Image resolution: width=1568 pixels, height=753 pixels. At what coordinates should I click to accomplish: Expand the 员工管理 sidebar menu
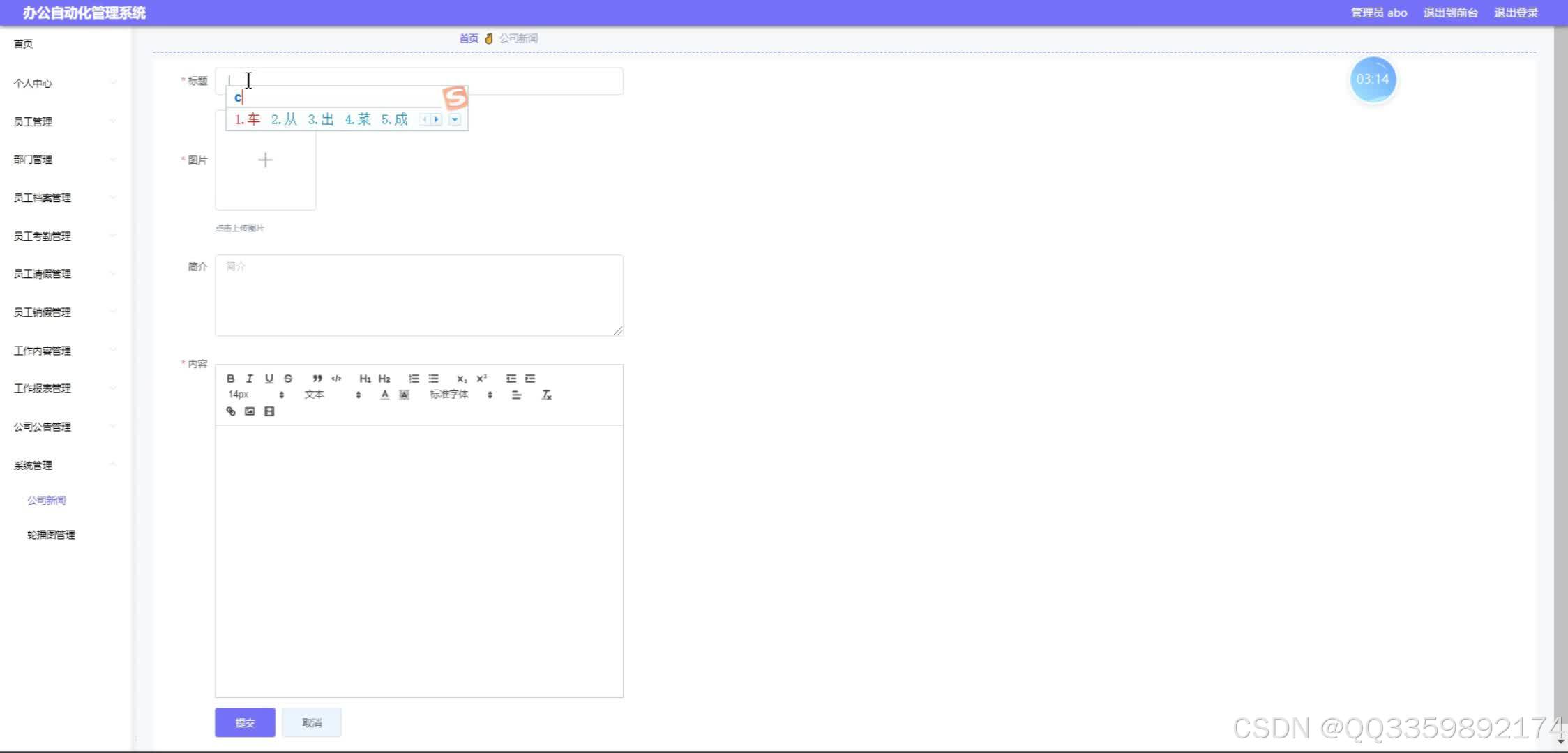[64, 121]
